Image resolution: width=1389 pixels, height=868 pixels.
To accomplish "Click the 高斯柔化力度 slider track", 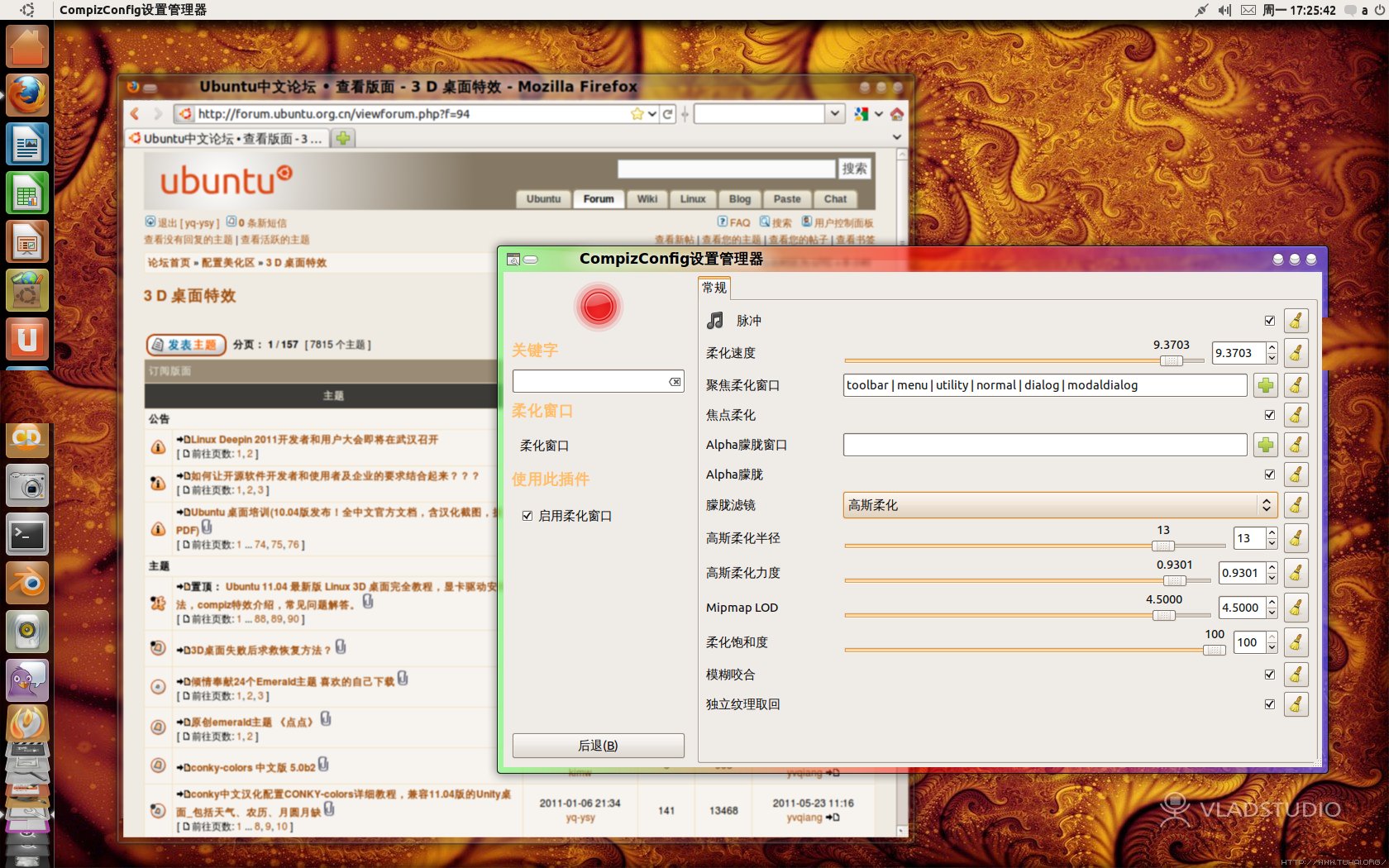I will coord(1028,581).
